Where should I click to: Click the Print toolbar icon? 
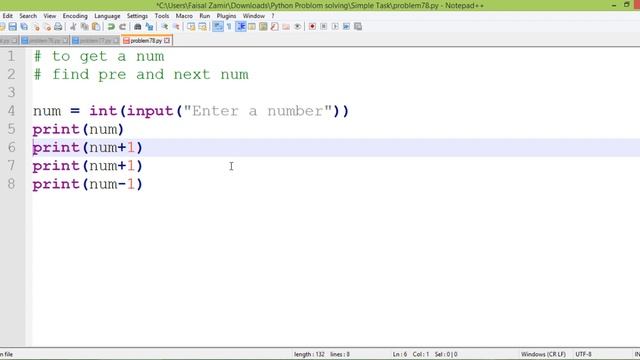pyautogui.click(x=58, y=27)
